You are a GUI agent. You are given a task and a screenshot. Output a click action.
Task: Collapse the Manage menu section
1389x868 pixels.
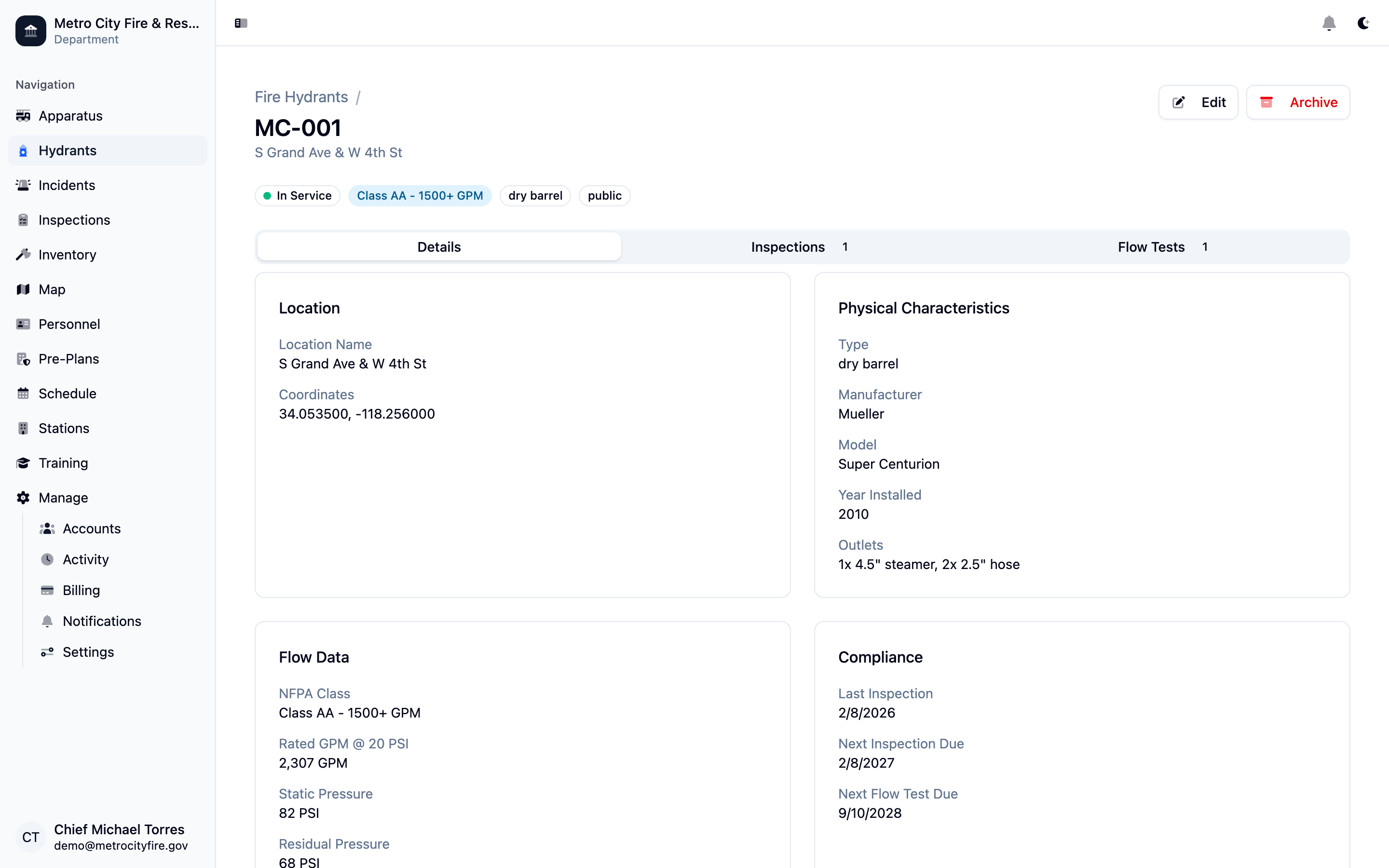(x=63, y=498)
